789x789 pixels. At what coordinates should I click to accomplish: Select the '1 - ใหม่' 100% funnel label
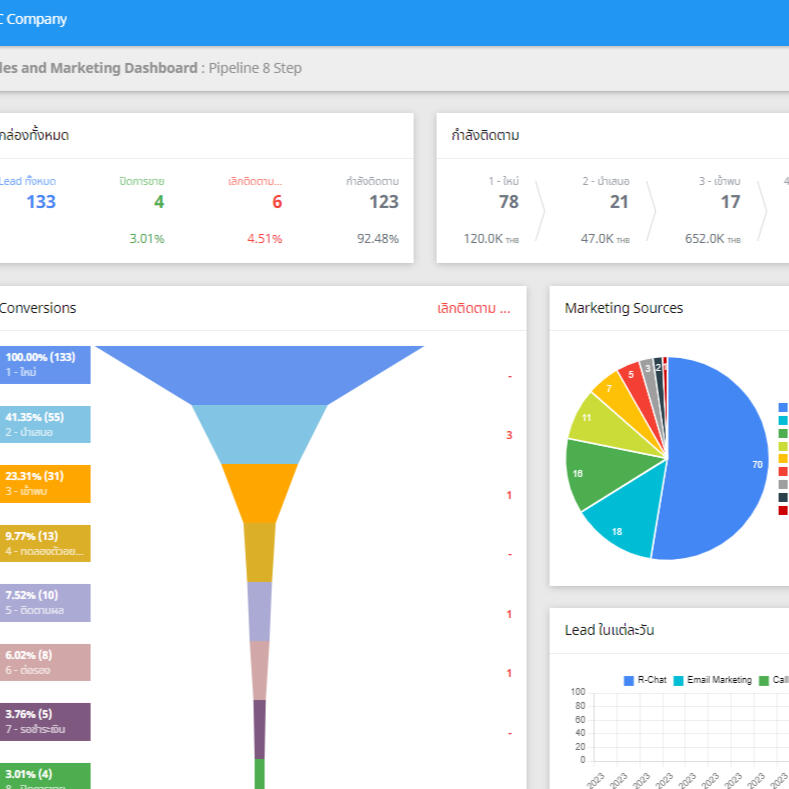click(x=45, y=365)
